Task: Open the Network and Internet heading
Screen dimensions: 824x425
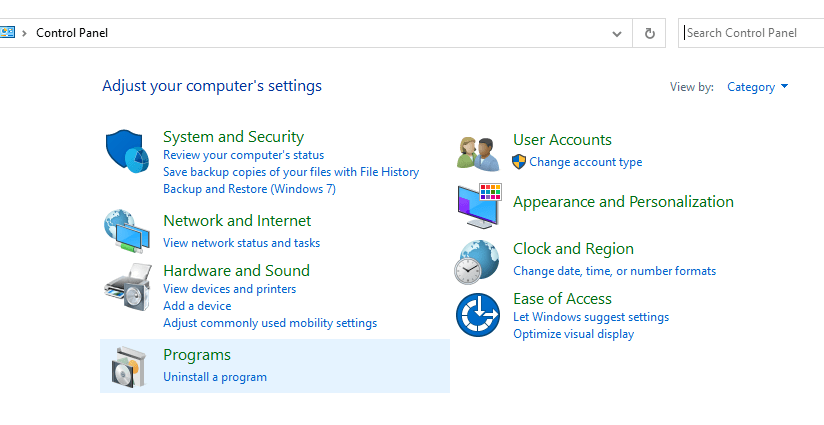Action: point(237,221)
